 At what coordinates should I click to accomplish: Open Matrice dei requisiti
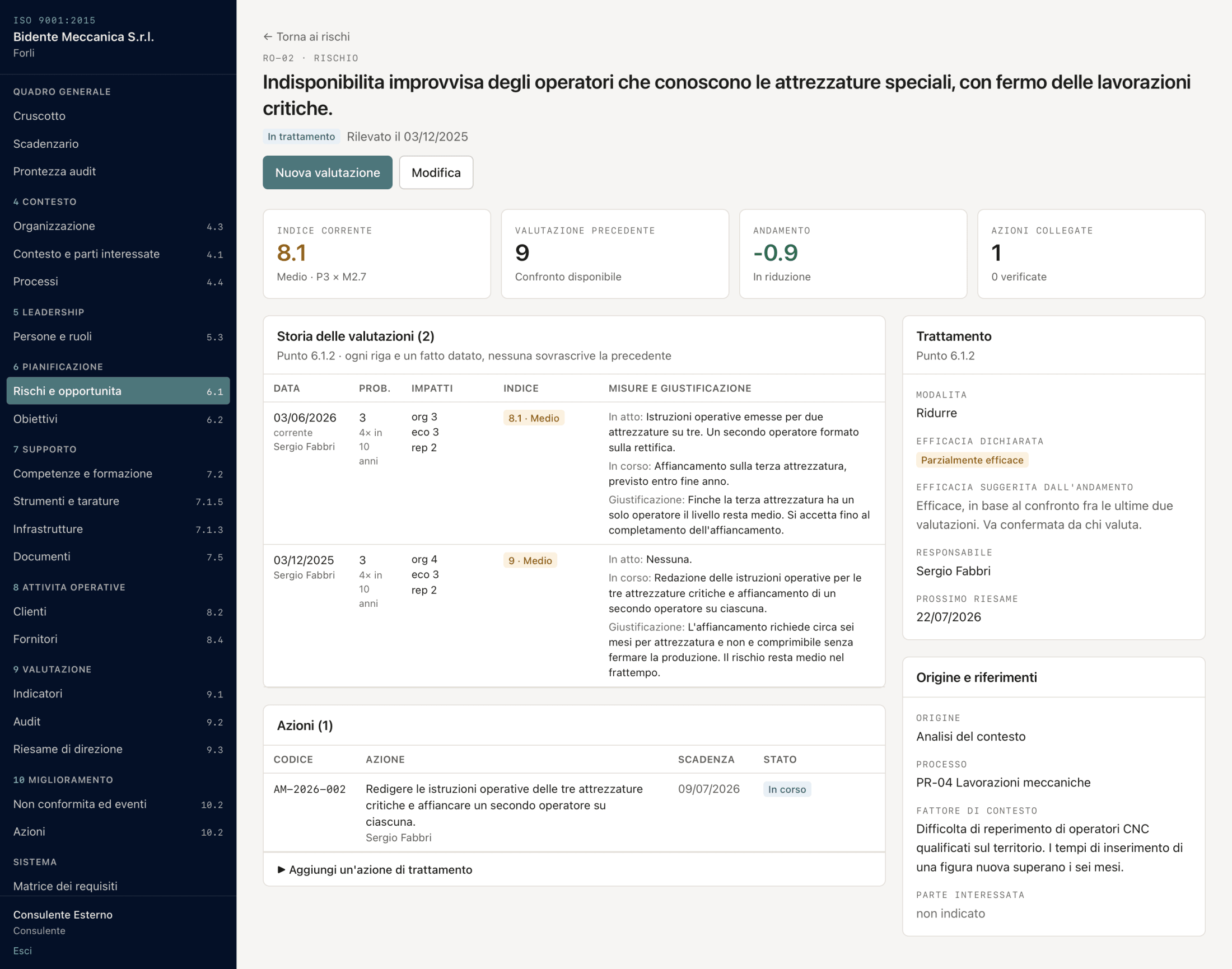pos(118,886)
